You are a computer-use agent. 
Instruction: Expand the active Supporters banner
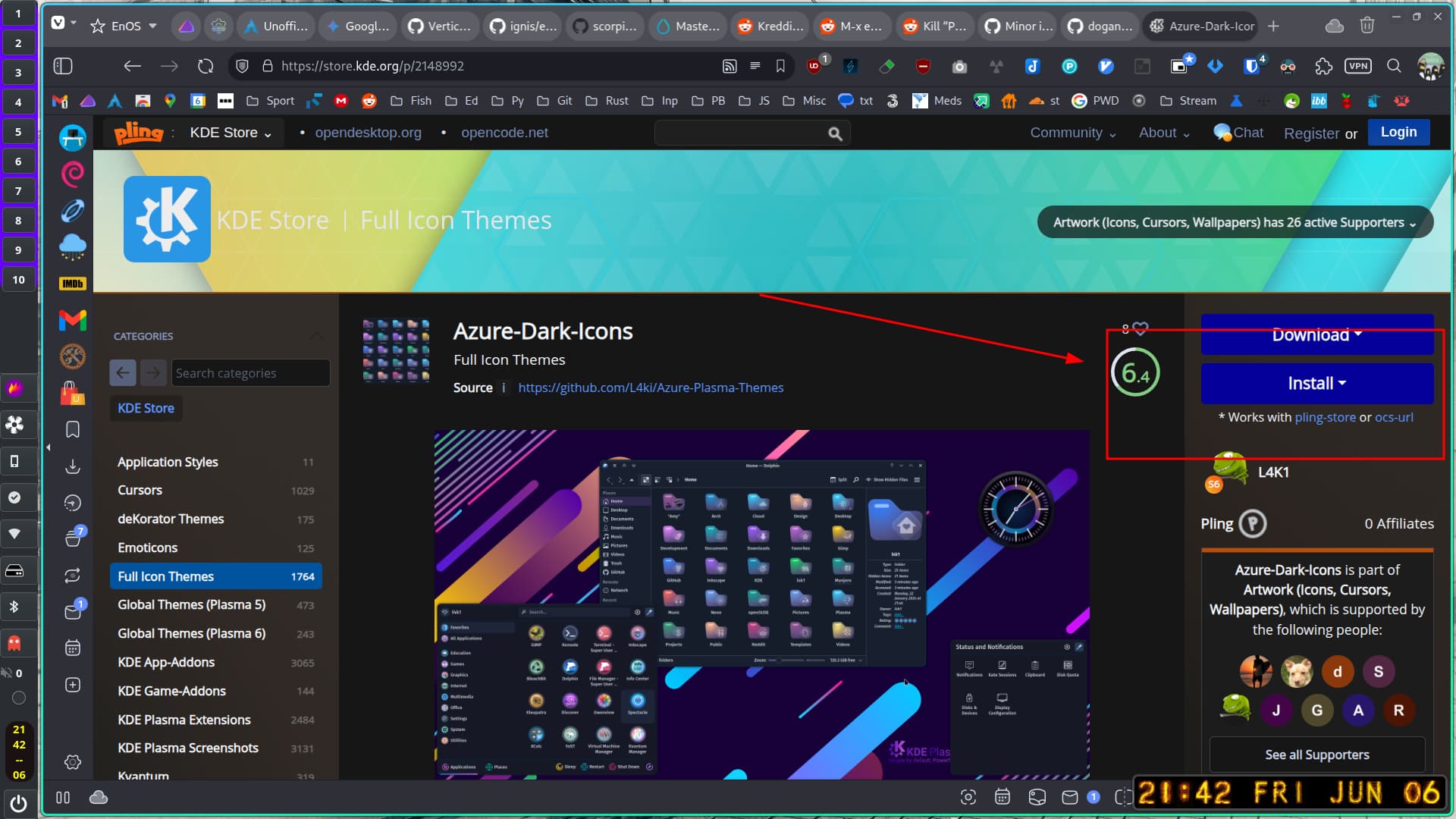tap(1235, 222)
